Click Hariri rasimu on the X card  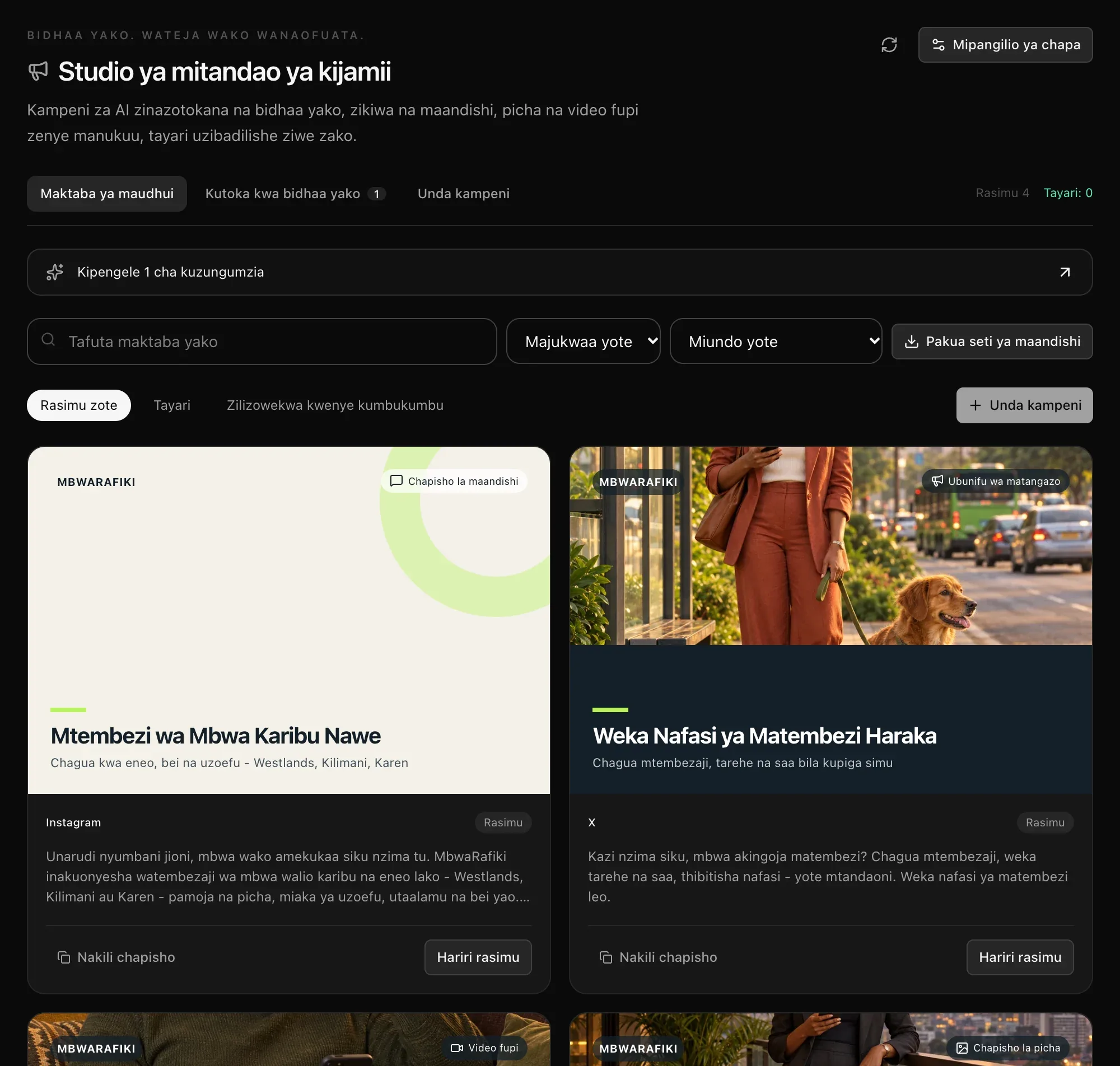[x=1020, y=957]
